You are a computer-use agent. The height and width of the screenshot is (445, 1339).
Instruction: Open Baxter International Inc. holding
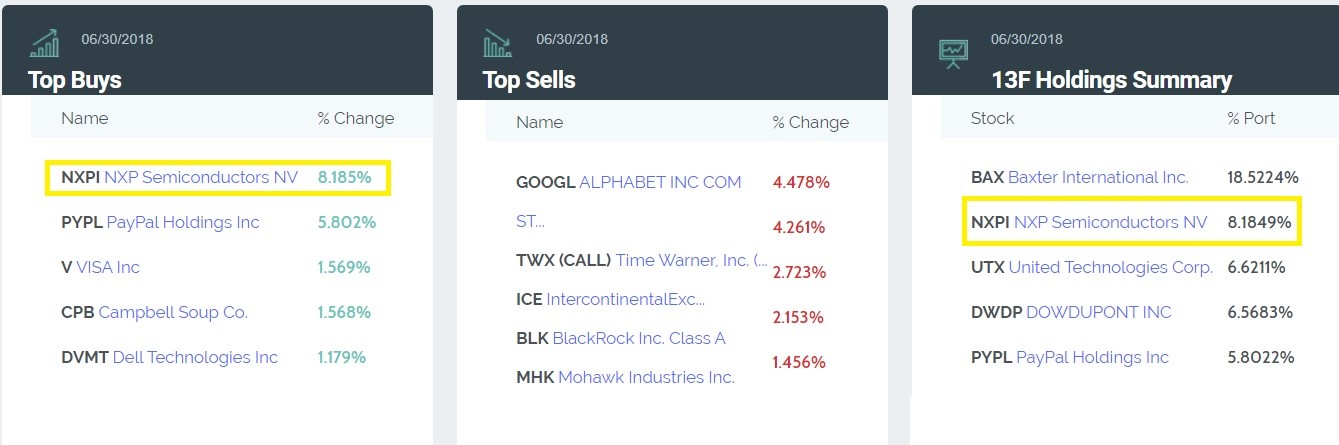pyautogui.click(x=1098, y=177)
